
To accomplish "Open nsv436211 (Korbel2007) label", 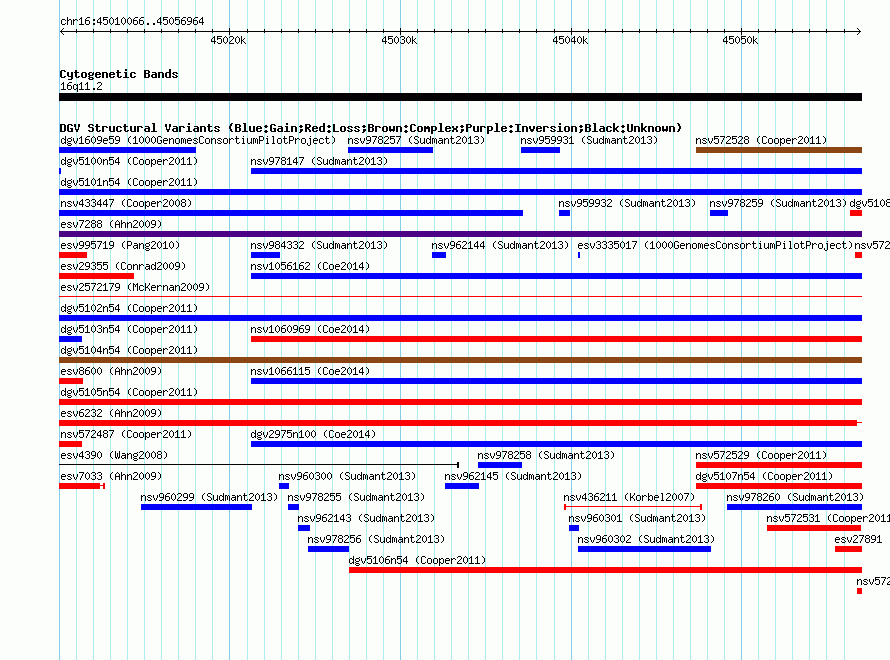I will (x=629, y=497).
